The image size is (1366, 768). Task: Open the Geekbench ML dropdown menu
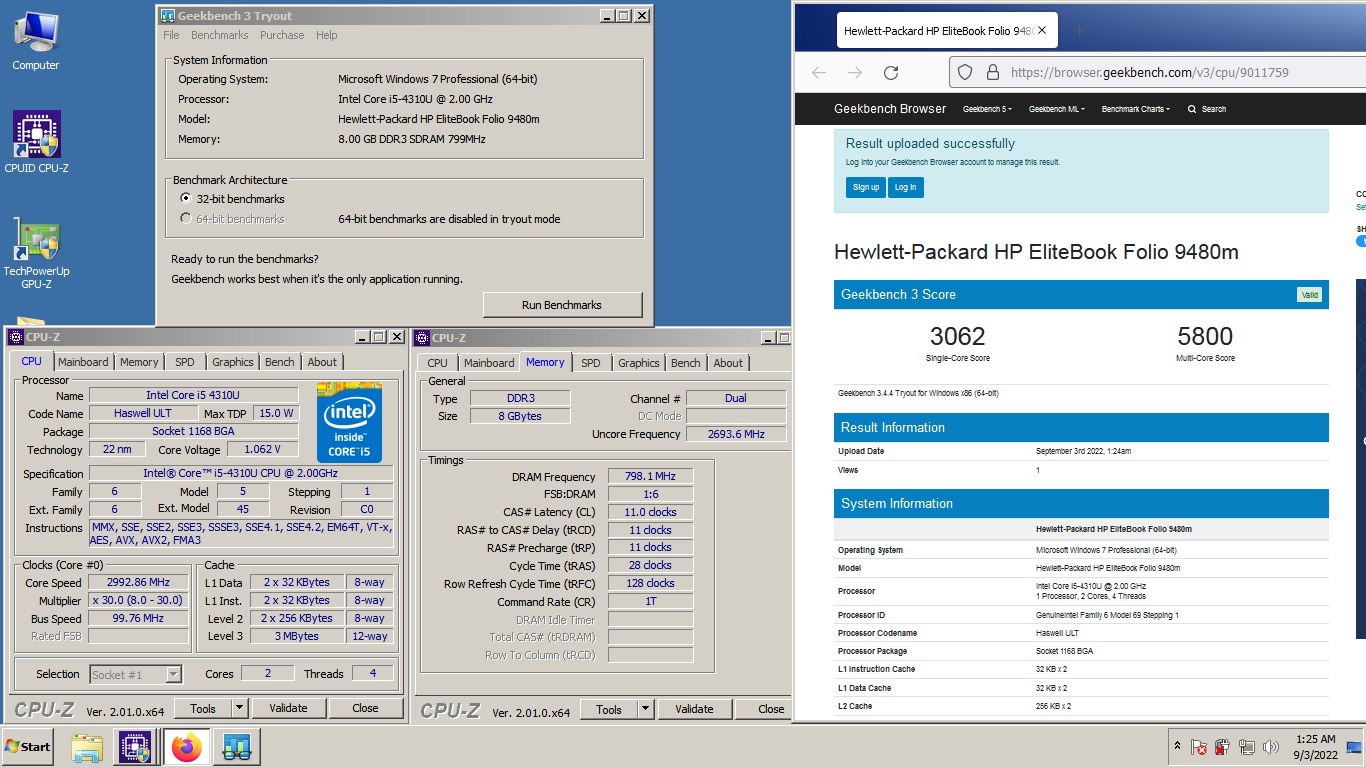[1057, 109]
